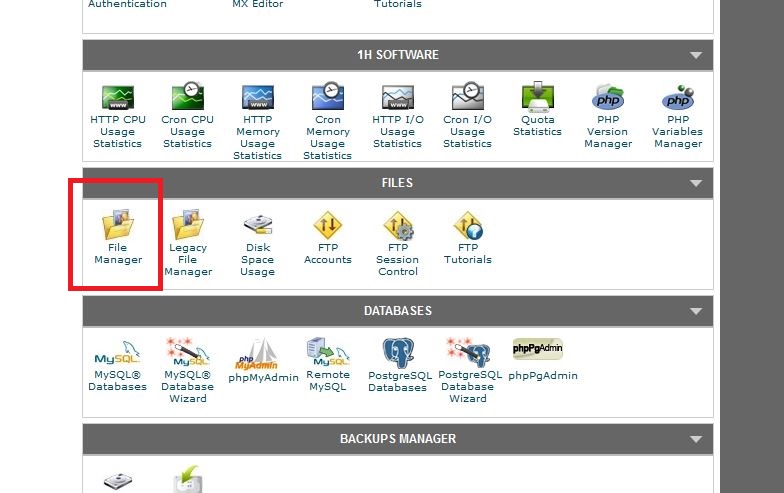
Task: Open the File Manager folder icon
Action: (118, 224)
